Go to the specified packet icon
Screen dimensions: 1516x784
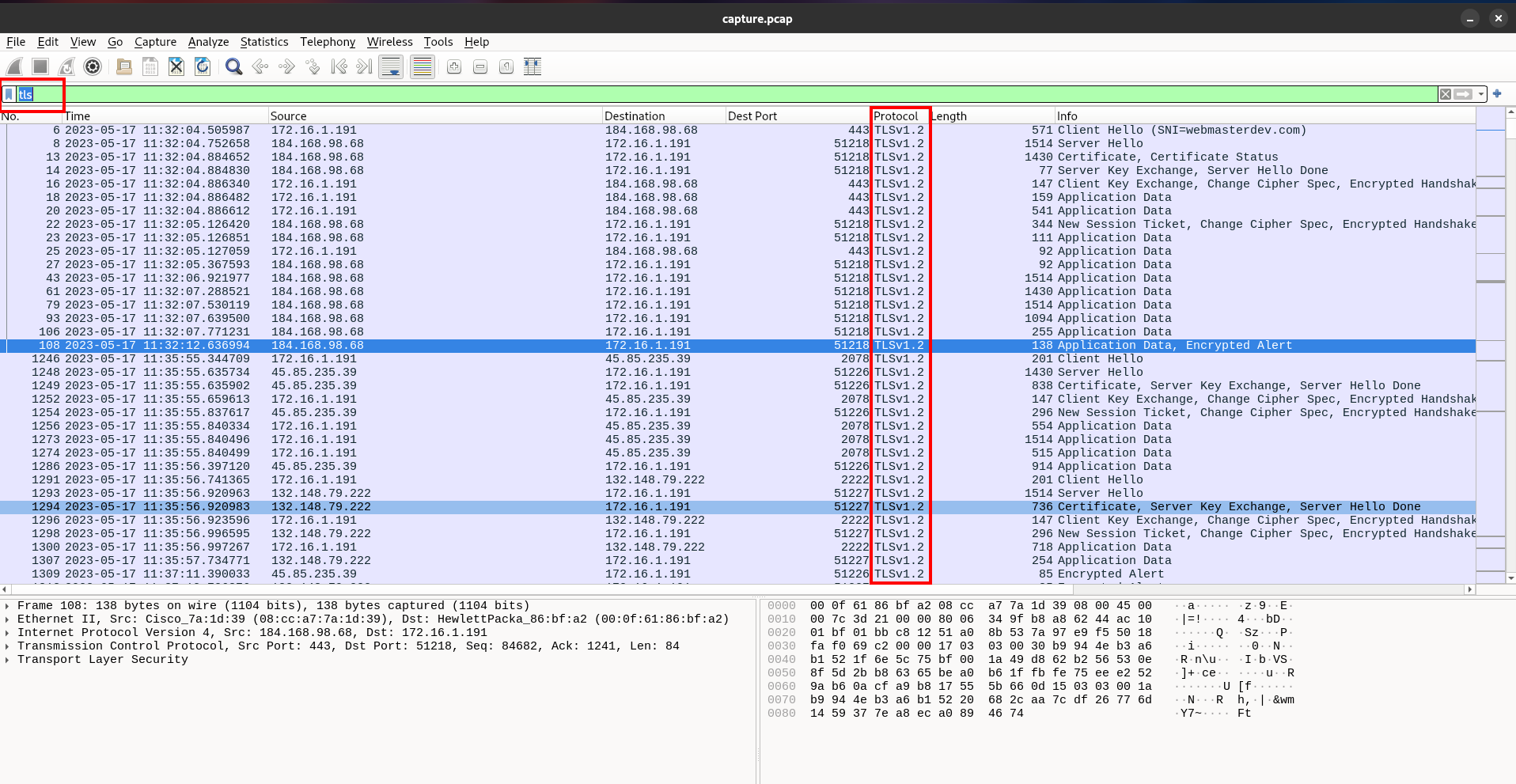(x=313, y=67)
